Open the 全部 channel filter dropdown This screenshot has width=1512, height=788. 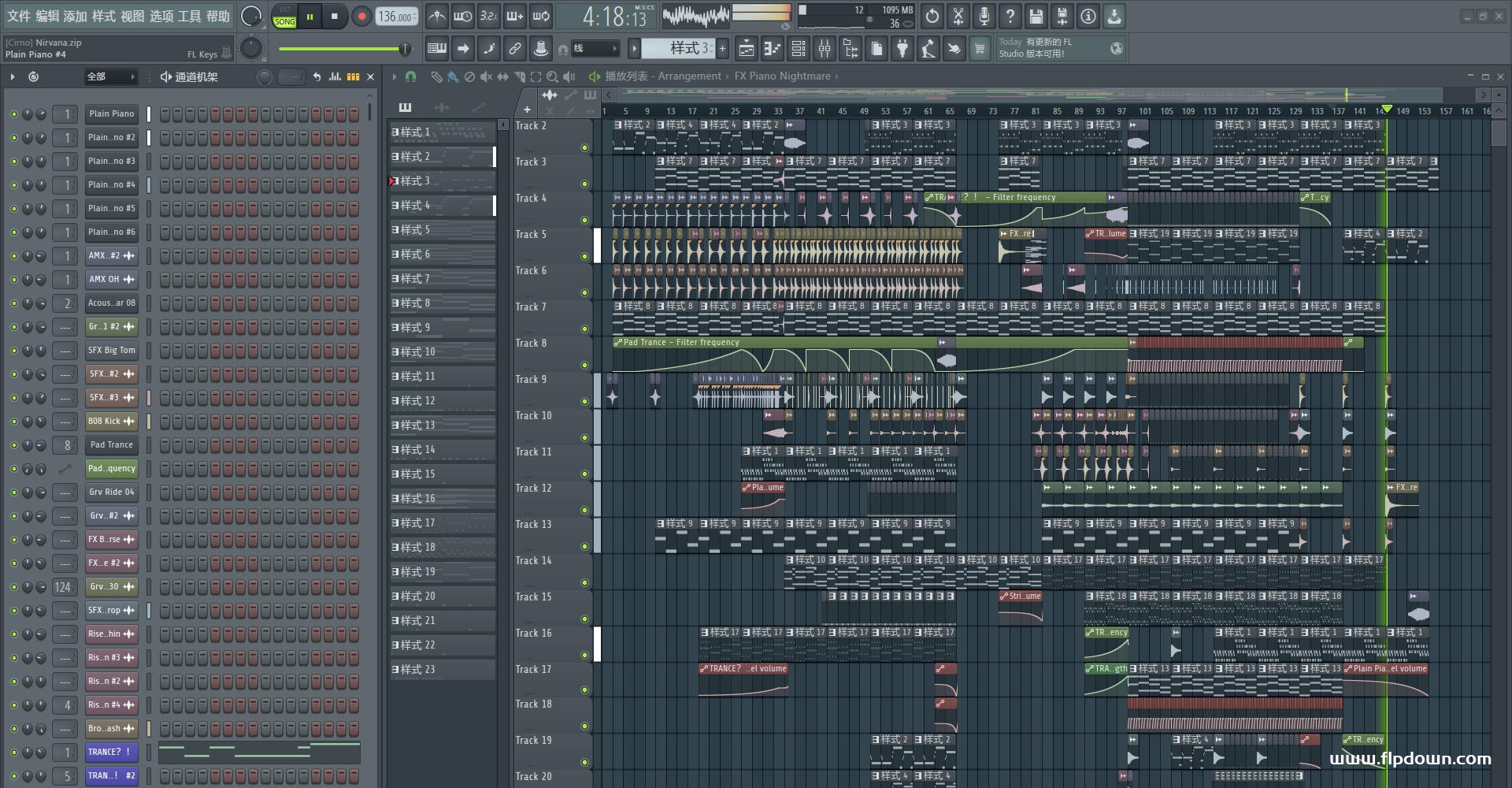(x=111, y=76)
